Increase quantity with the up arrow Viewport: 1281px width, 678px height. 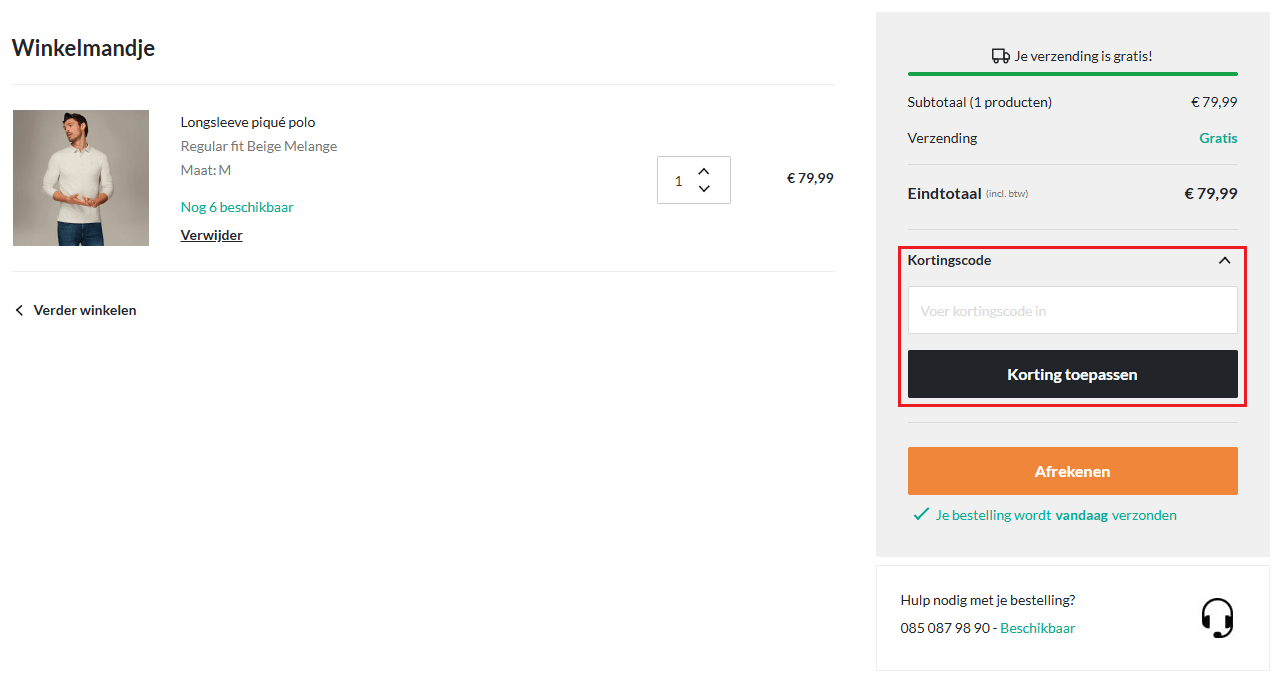(704, 171)
